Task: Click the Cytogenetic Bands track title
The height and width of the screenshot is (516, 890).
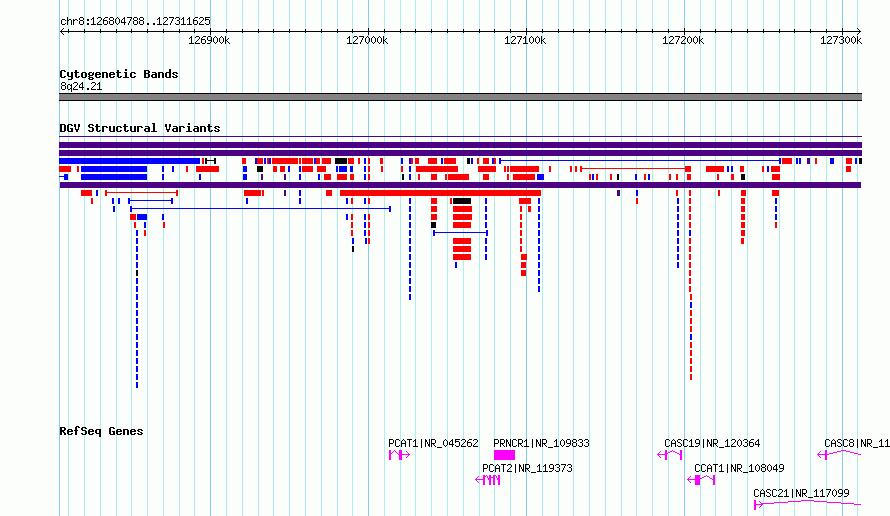Action: pyautogui.click(x=119, y=74)
